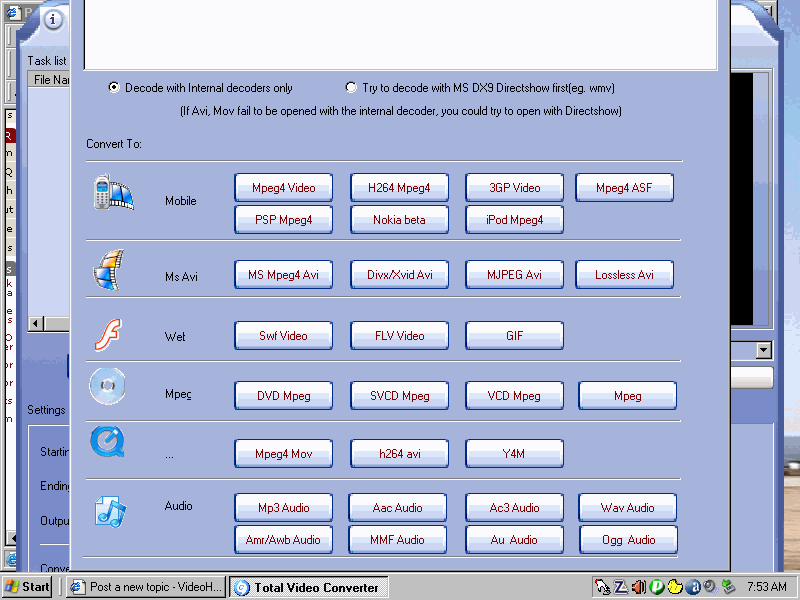Click the 'Ms Avi' category label
Viewport: 800px width, 600px height.
[181, 277]
